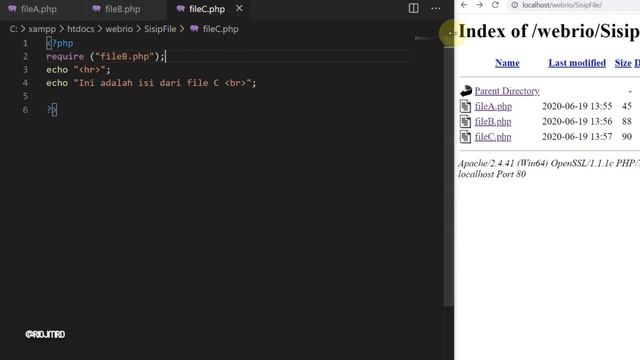Select the fileC.php editor tab
The image size is (640, 360).
click(x=207, y=9)
